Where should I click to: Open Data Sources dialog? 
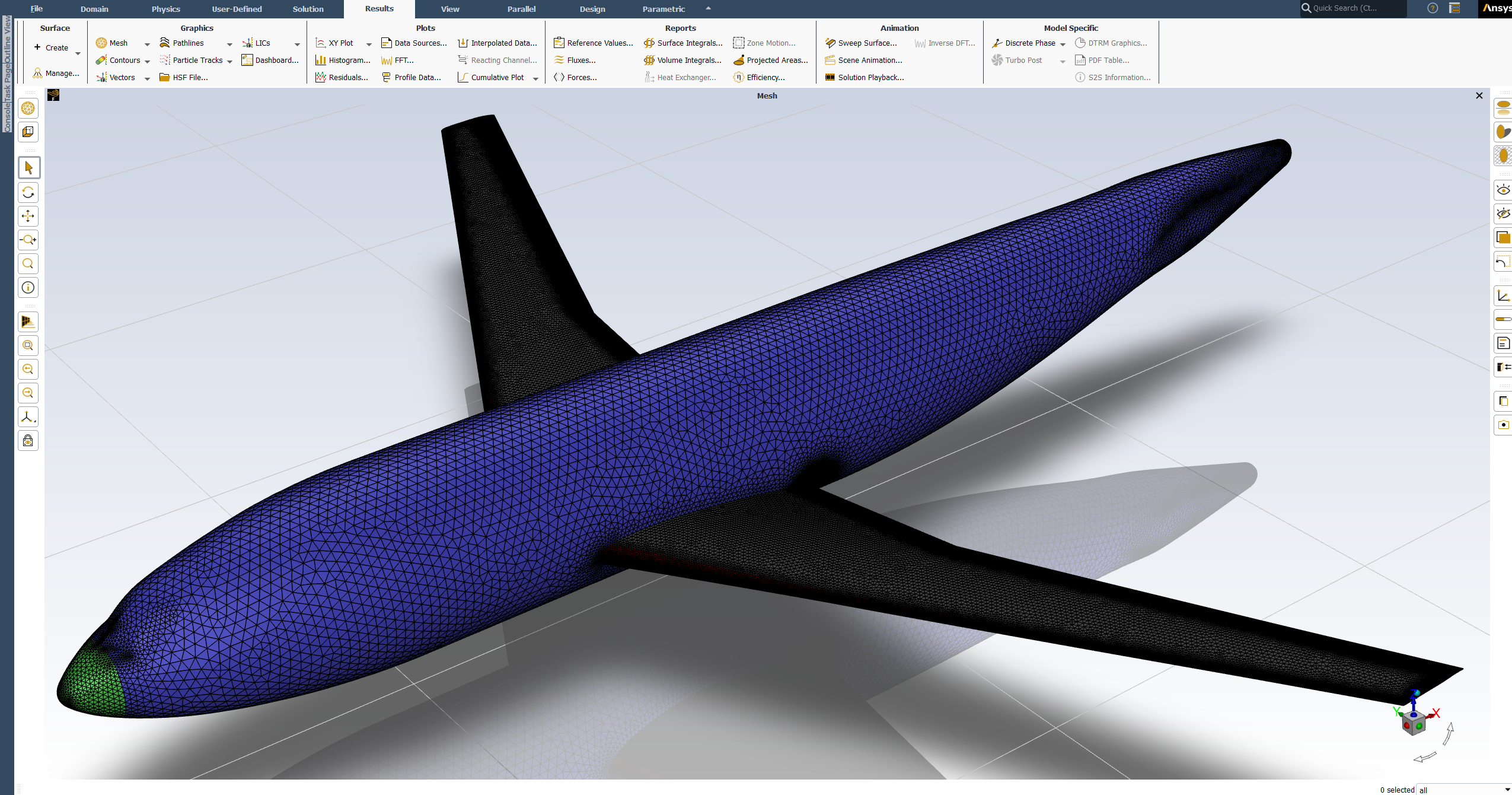tap(414, 43)
